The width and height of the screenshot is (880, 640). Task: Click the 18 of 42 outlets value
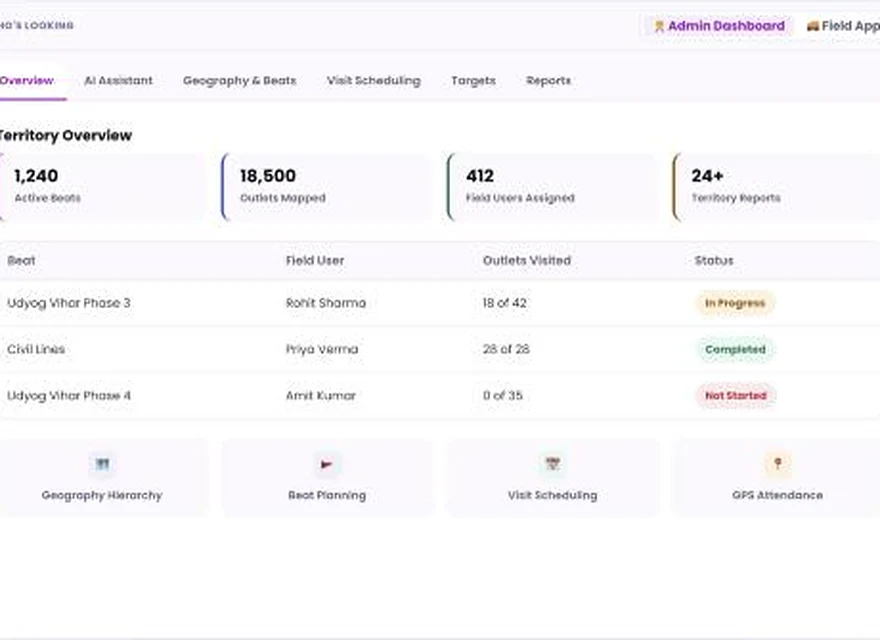click(505, 303)
